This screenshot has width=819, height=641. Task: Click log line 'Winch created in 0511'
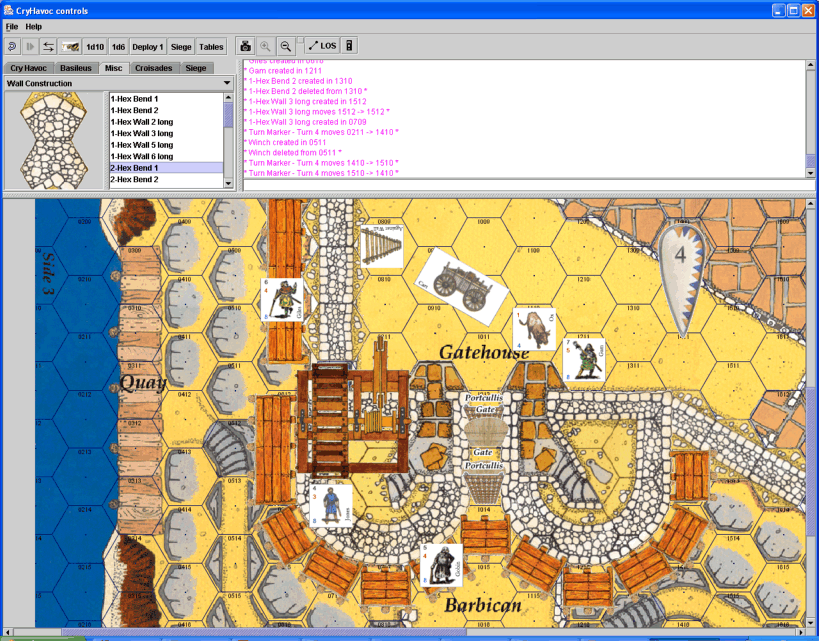(287, 142)
